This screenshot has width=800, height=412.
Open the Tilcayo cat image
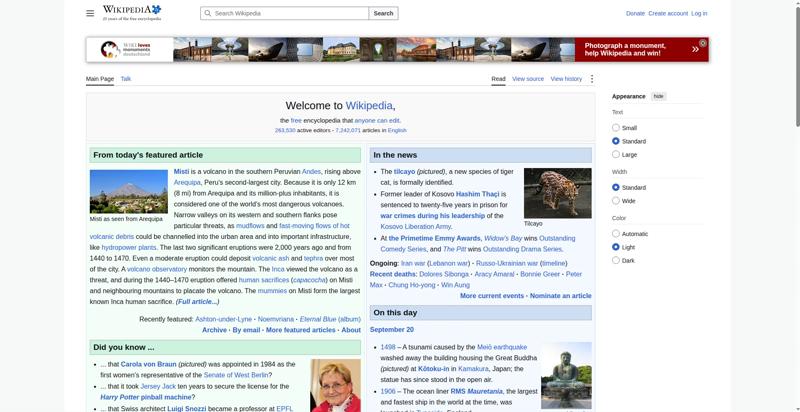[558, 193]
